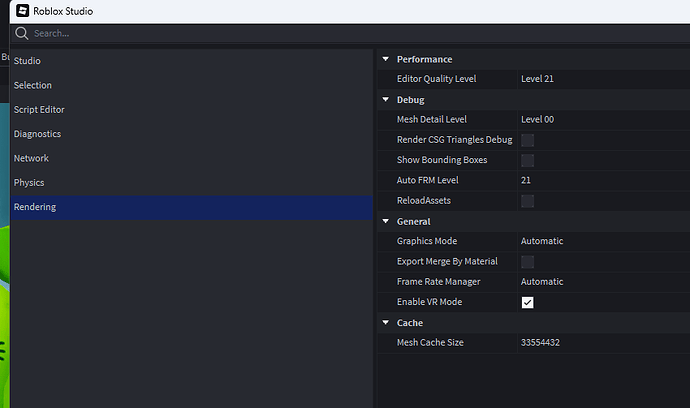The width and height of the screenshot is (690, 408).
Task: Click the Debug section heading
Action: [x=411, y=100]
